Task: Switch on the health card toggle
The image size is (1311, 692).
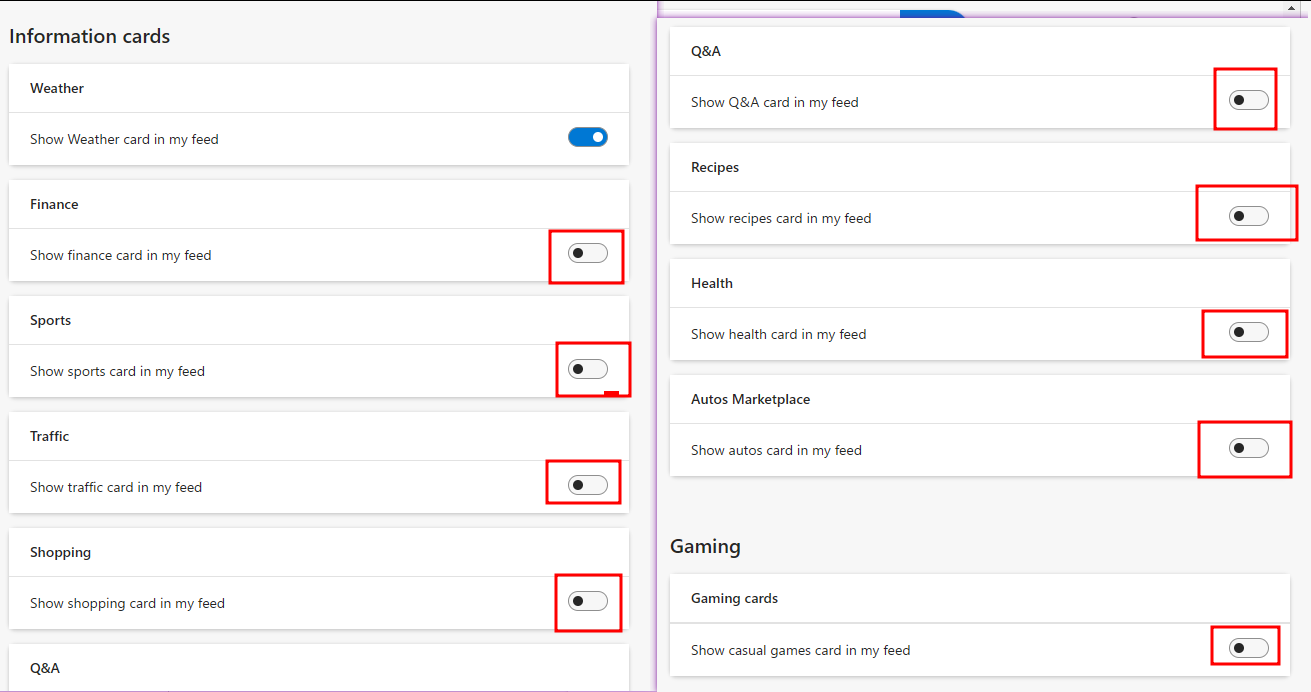Action: click(1249, 333)
